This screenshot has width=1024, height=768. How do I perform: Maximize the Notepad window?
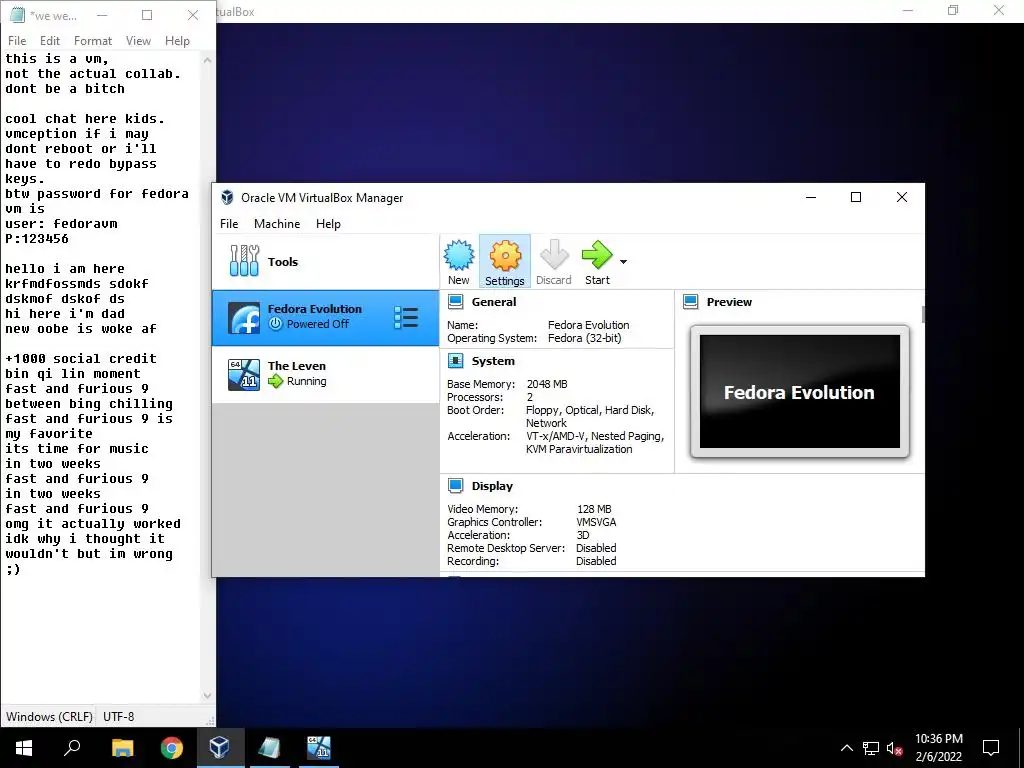coord(147,15)
